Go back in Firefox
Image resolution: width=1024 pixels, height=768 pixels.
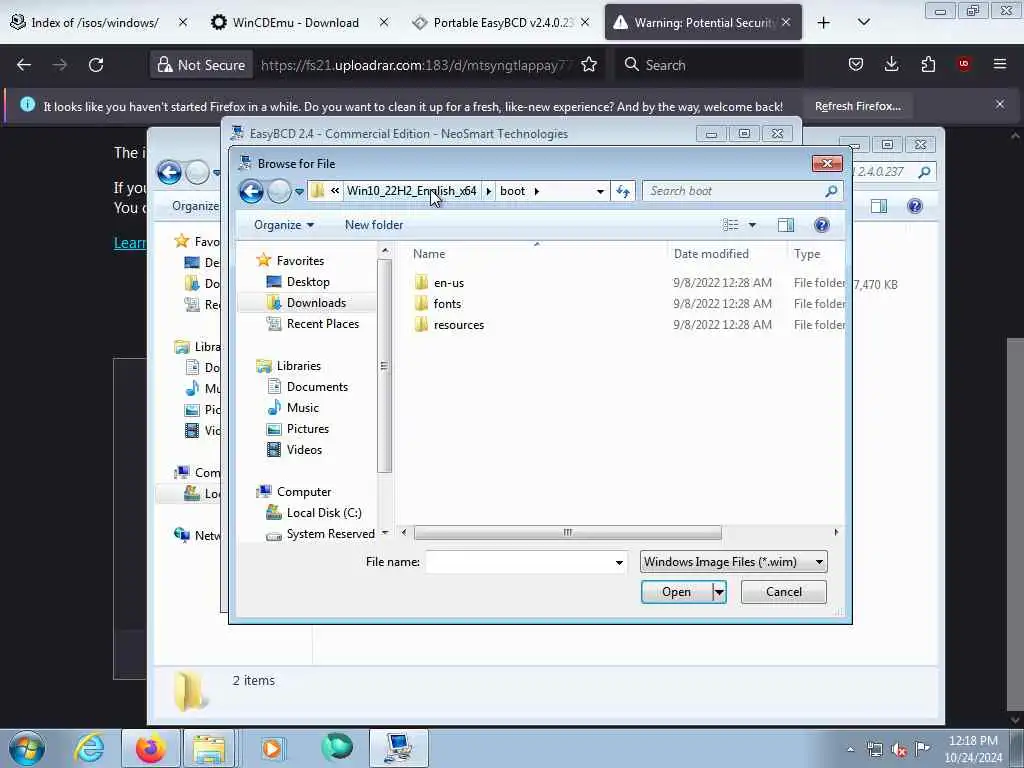coord(24,65)
